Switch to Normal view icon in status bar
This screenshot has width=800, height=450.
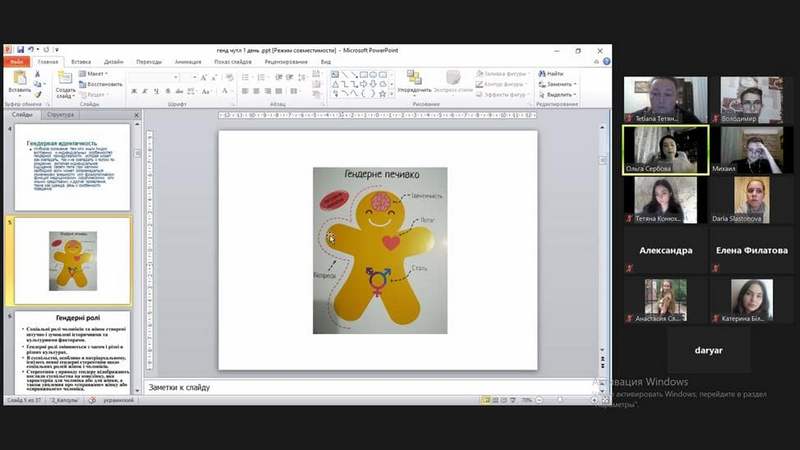pyautogui.click(x=486, y=401)
